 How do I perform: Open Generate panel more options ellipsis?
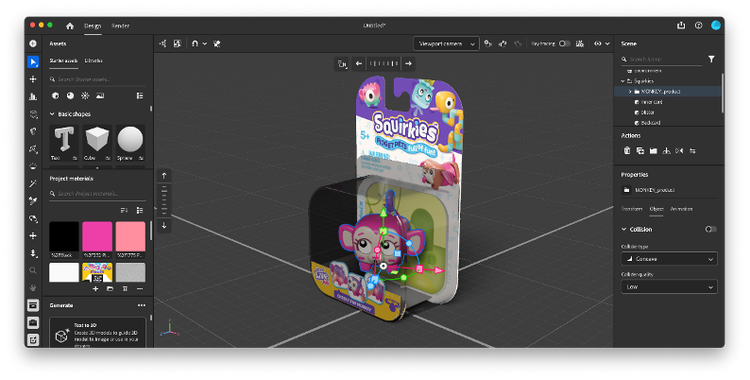[141, 305]
